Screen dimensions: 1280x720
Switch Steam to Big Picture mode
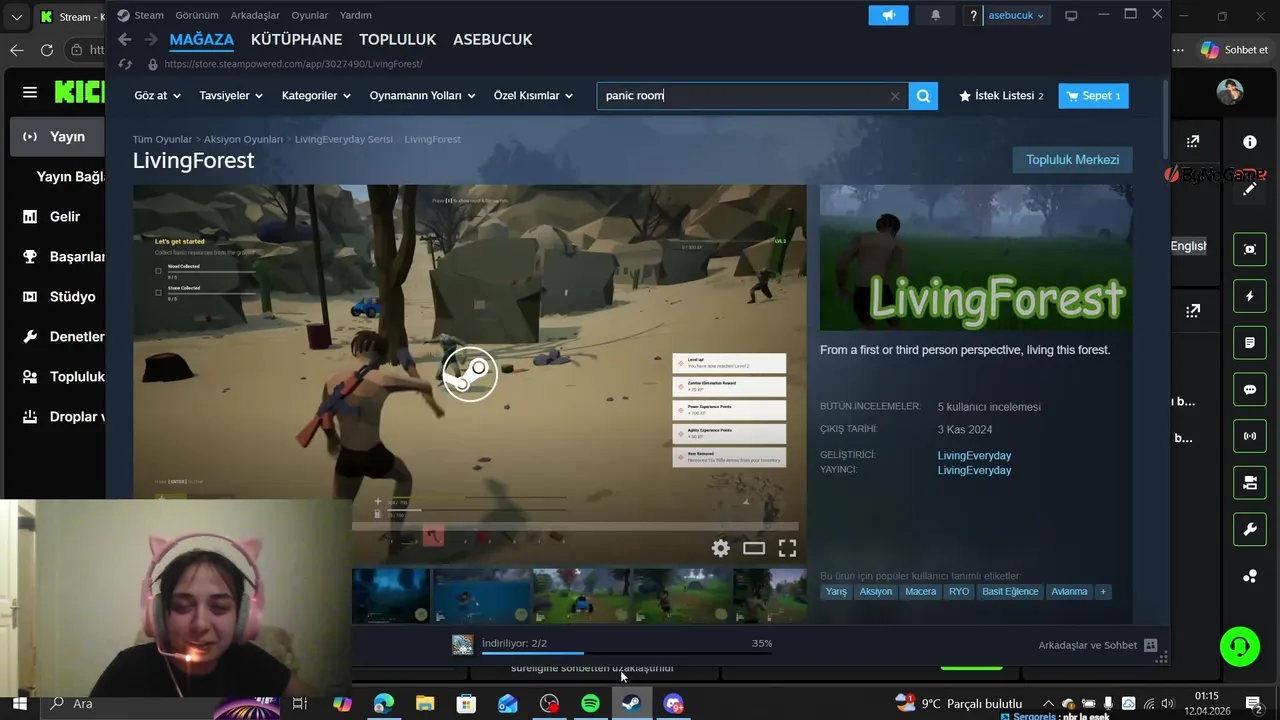click(1071, 15)
